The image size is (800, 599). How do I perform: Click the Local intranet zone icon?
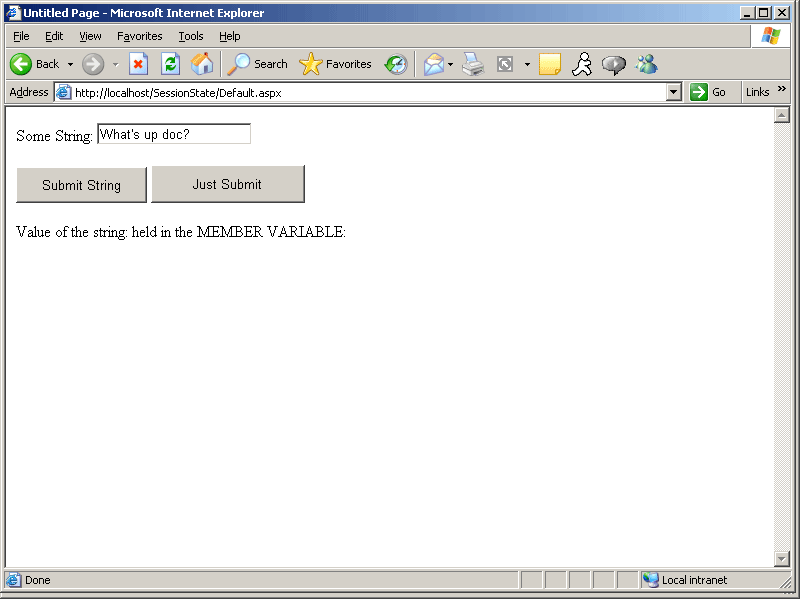click(651, 580)
